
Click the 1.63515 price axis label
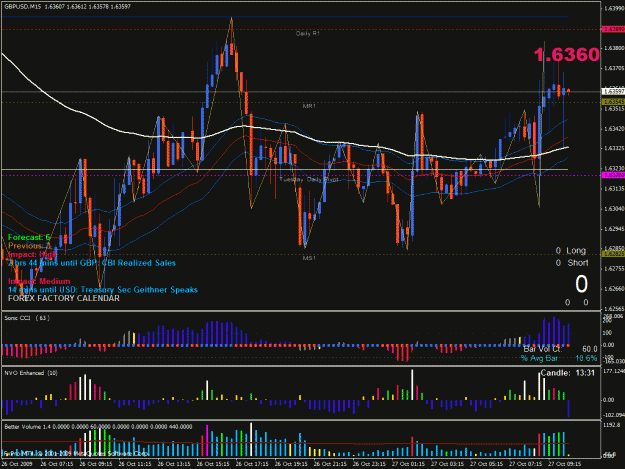coord(614,108)
